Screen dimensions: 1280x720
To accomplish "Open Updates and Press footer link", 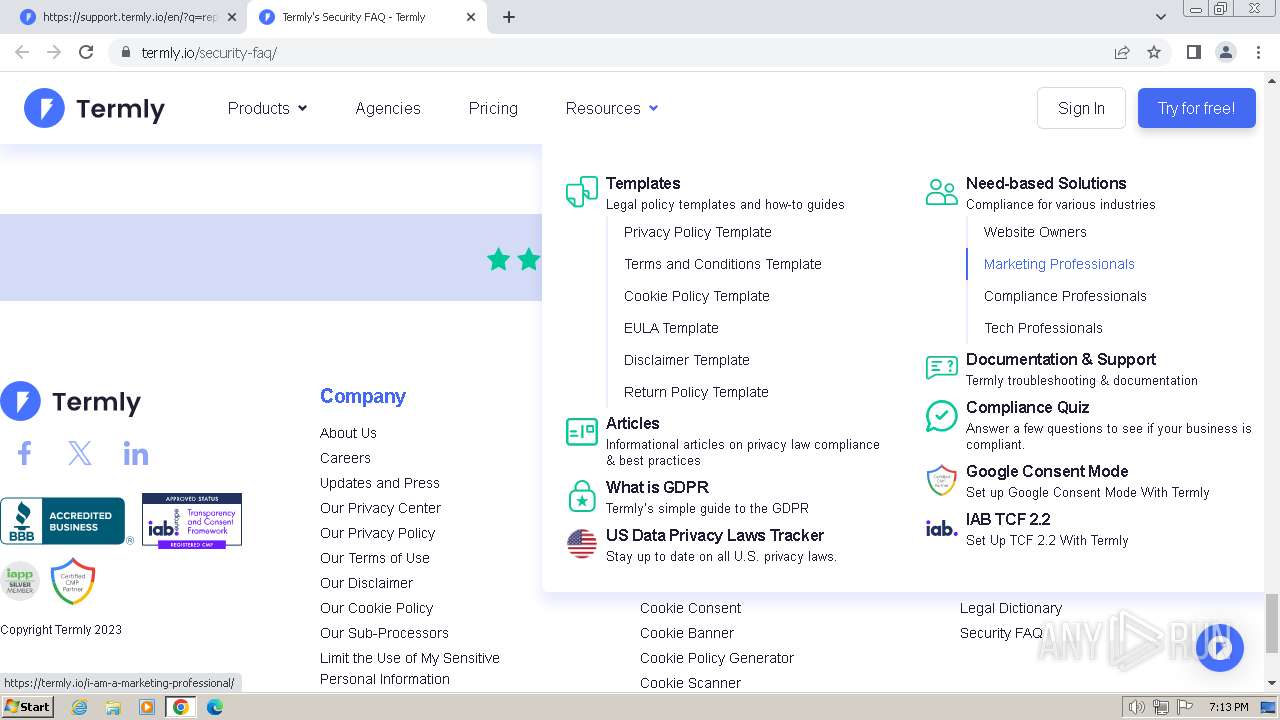I will (380, 483).
